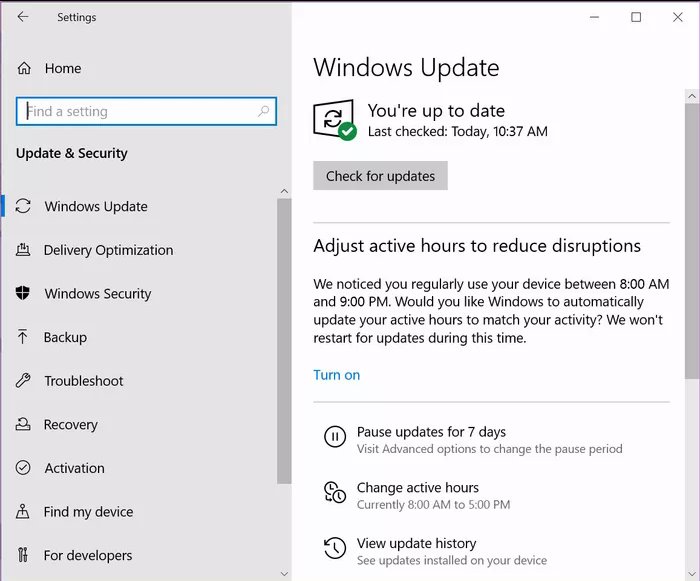Open Delivery Optimization settings
The width and height of the screenshot is (700, 581).
coord(108,250)
